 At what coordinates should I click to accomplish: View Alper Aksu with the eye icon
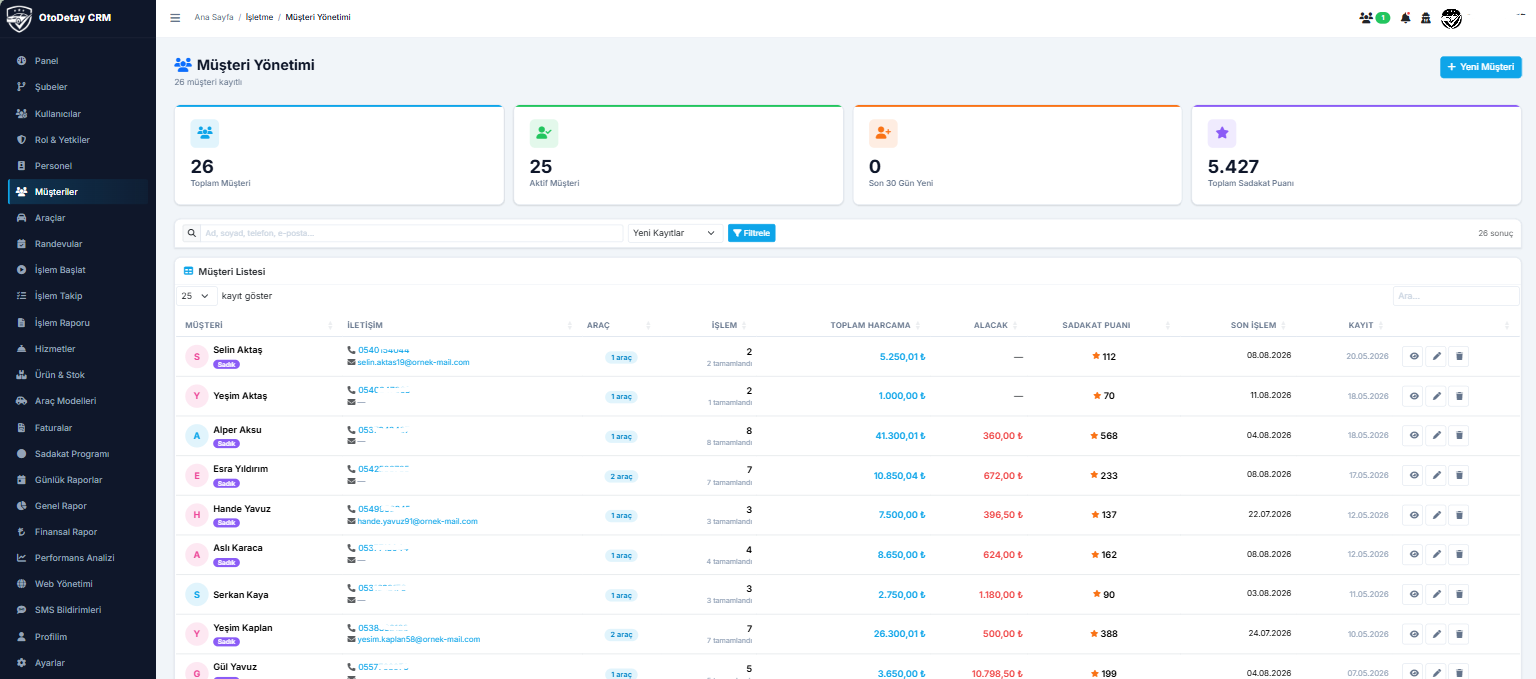(1413, 435)
